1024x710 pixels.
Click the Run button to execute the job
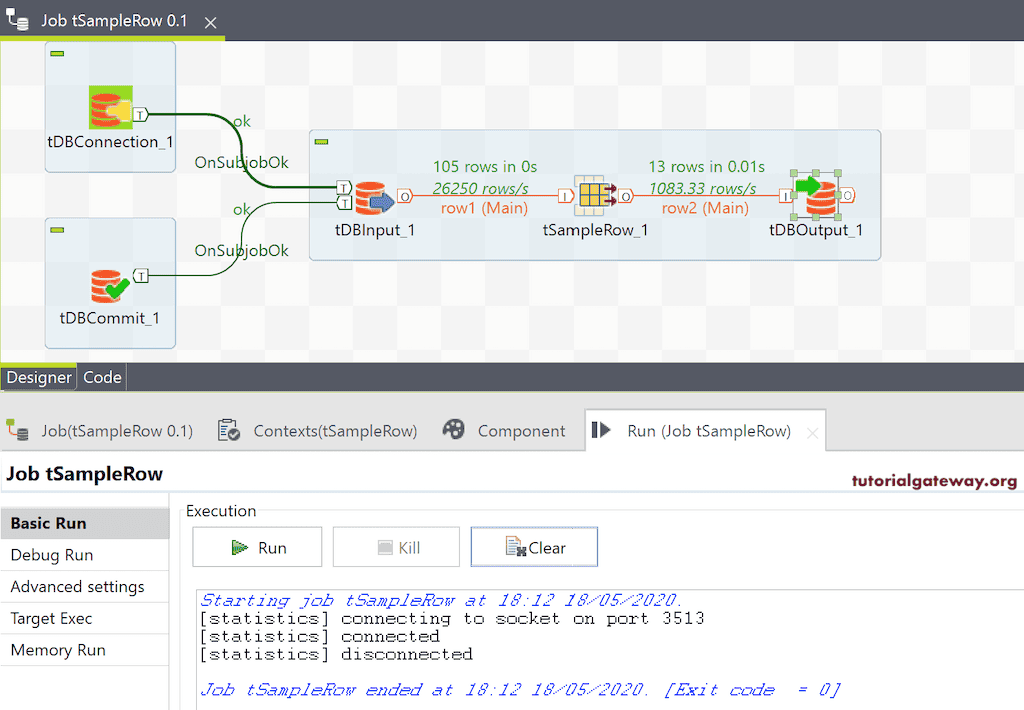click(x=257, y=546)
